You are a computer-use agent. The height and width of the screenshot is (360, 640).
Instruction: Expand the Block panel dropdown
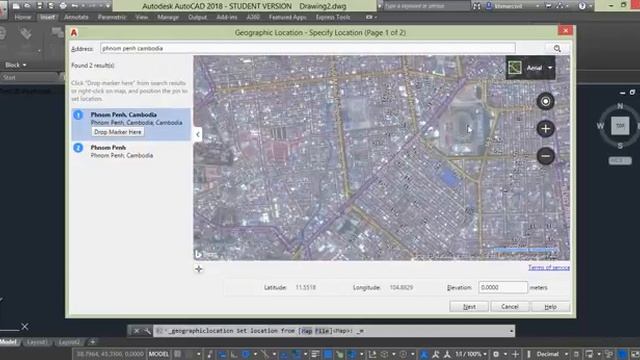pyautogui.click(x=16, y=65)
